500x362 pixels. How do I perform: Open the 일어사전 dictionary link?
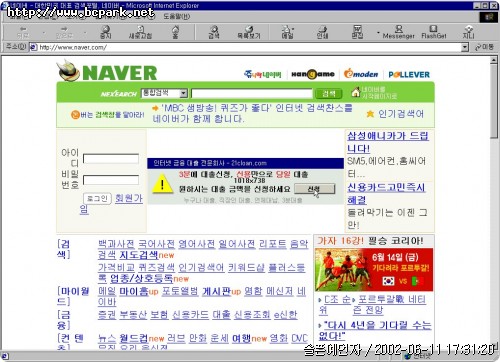point(237,244)
